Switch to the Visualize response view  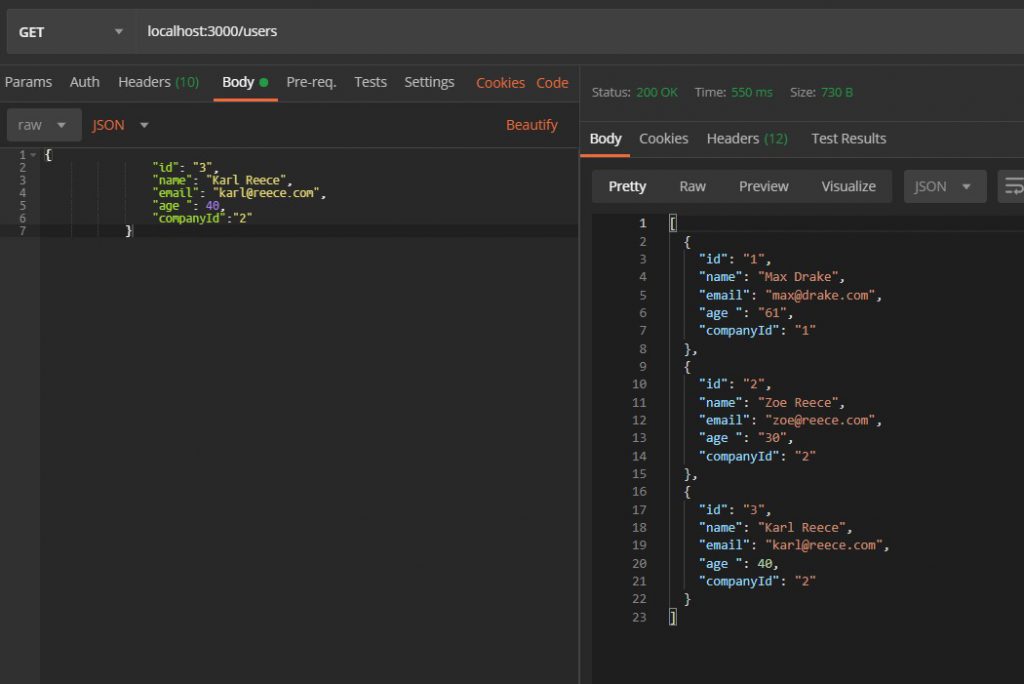click(848, 186)
